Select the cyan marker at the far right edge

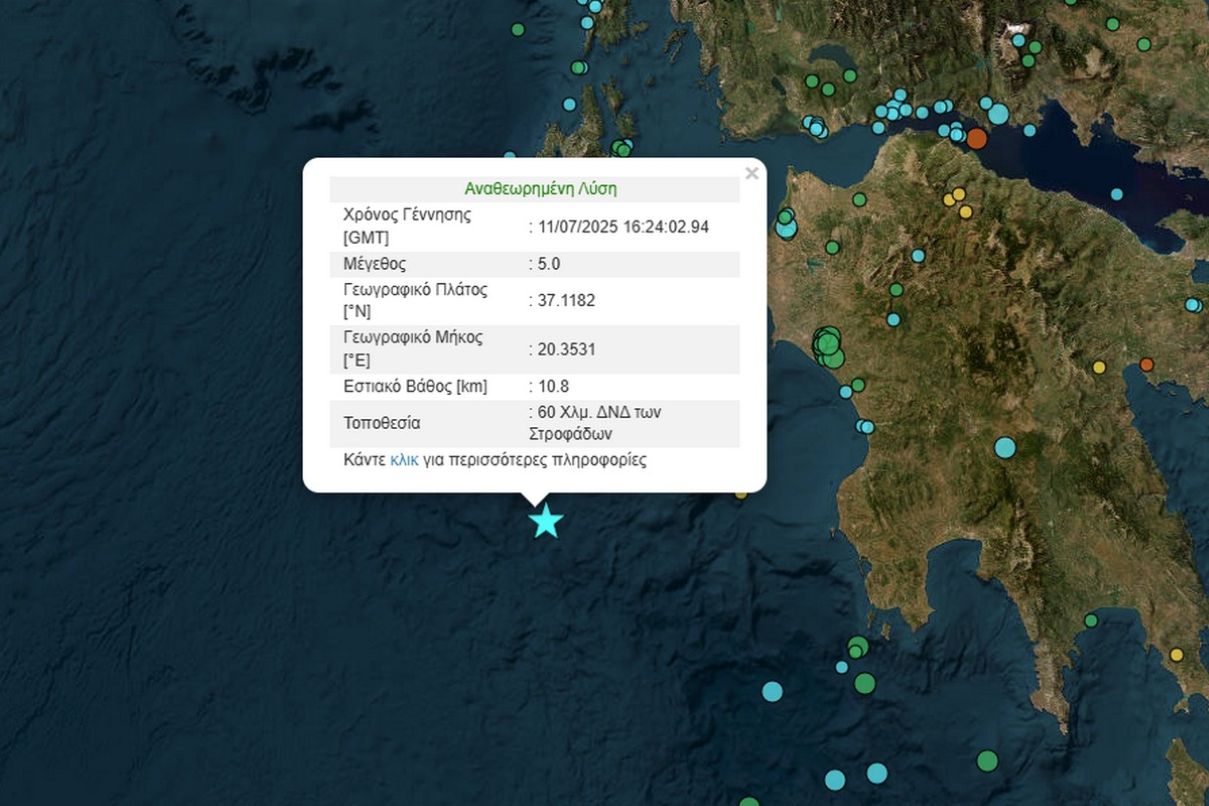(1193, 305)
